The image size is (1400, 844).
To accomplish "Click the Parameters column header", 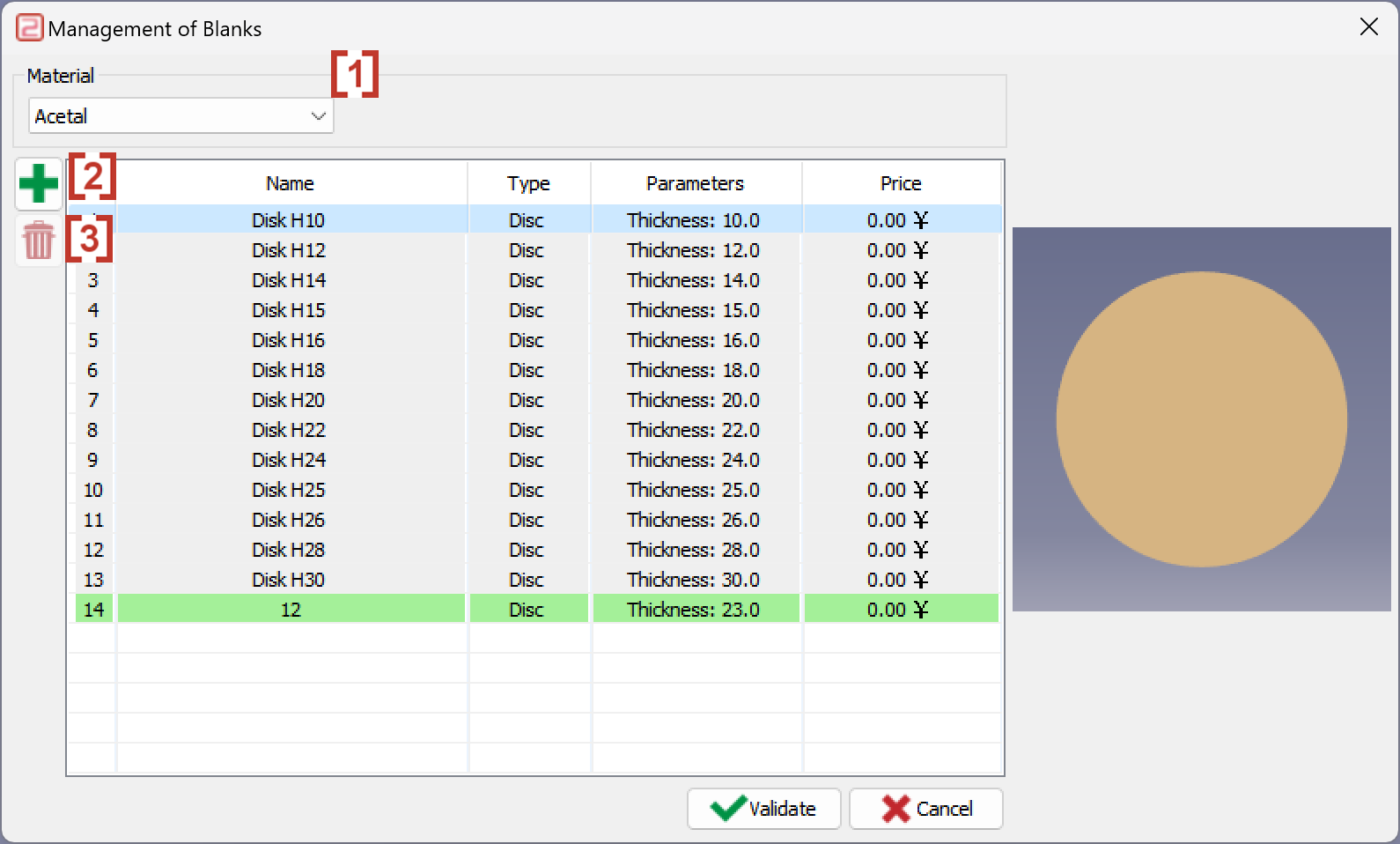I will click(696, 183).
